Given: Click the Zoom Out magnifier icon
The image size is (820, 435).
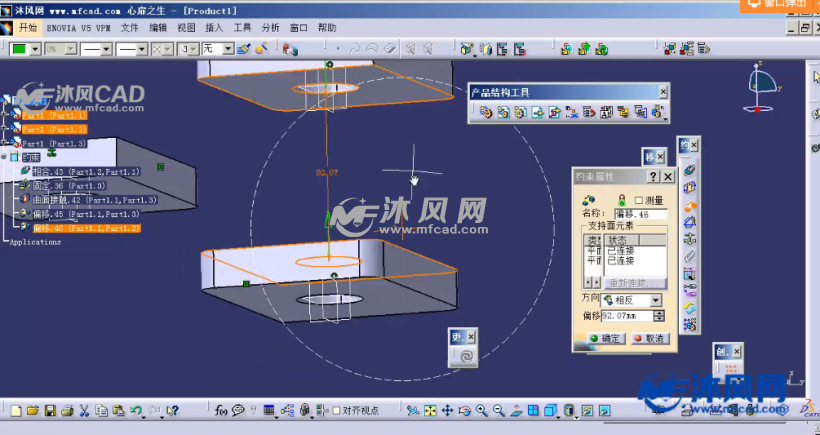Looking at the screenshot, I should pyautogui.click(x=499, y=411).
